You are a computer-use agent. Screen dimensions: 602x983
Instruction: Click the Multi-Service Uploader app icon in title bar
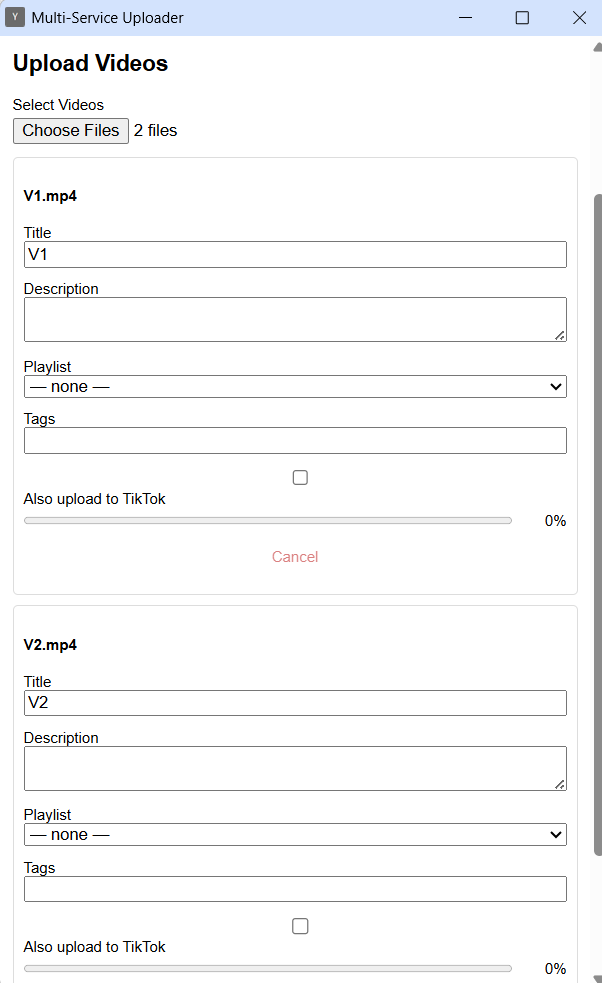[x=15, y=18]
